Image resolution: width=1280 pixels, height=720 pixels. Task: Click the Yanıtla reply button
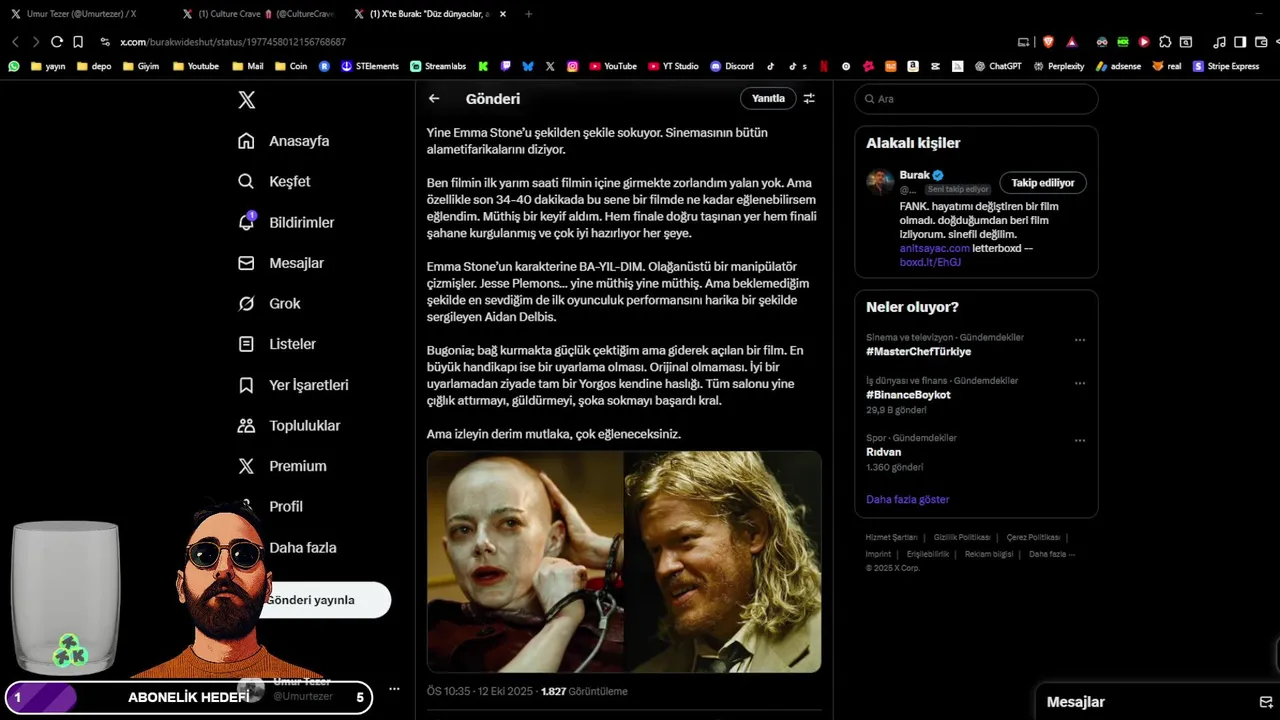[768, 98]
